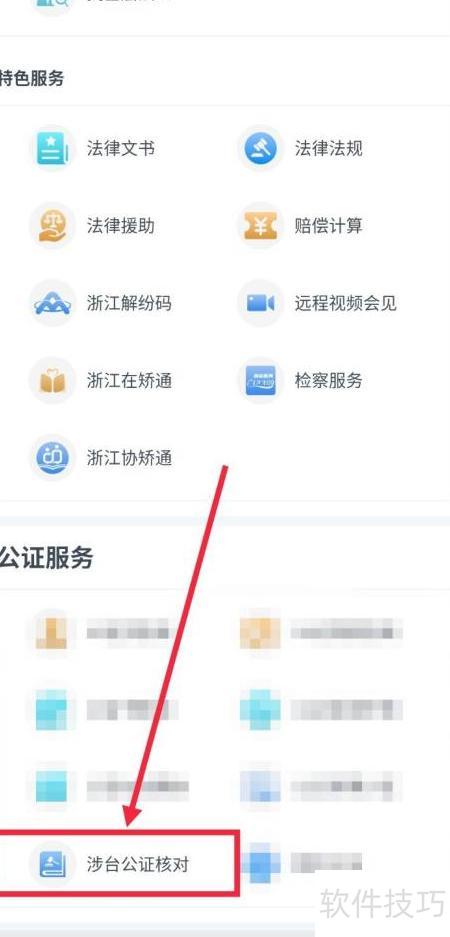Open the 浙江在矫通 book-heart icon
The height and width of the screenshot is (937, 450).
tap(53, 381)
